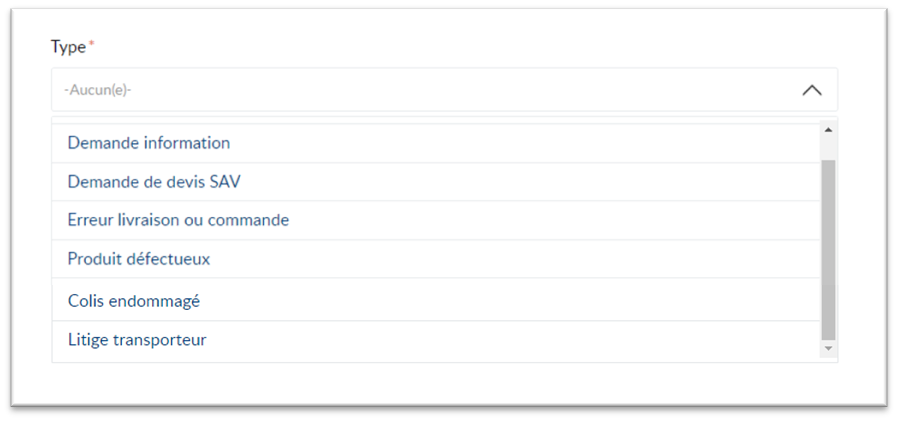Select Erreur livraison ou commande
The height and width of the screenshot is (421, 898).
[x=436, y=221]
